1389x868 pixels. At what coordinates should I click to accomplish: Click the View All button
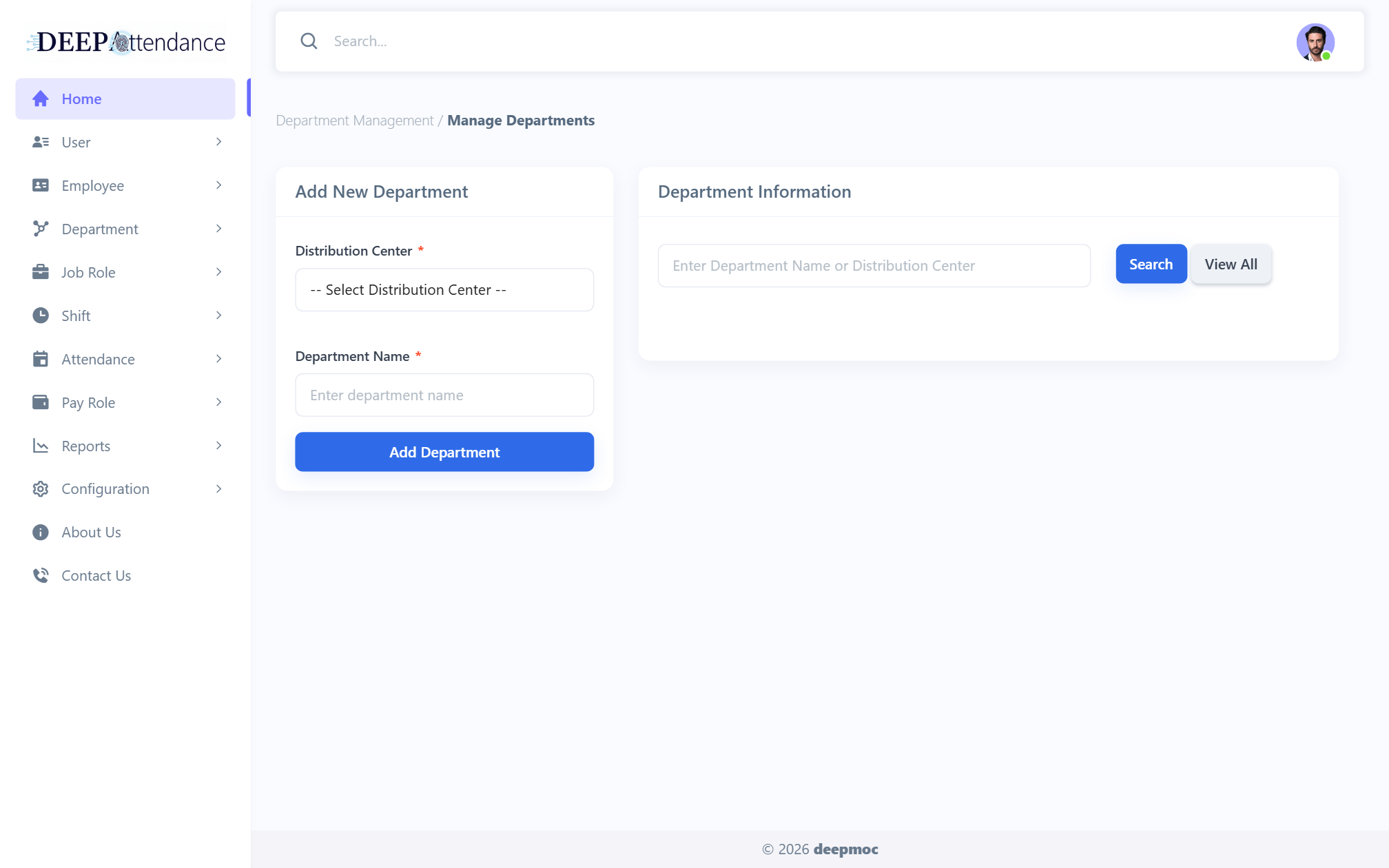tap(1231, 264)
